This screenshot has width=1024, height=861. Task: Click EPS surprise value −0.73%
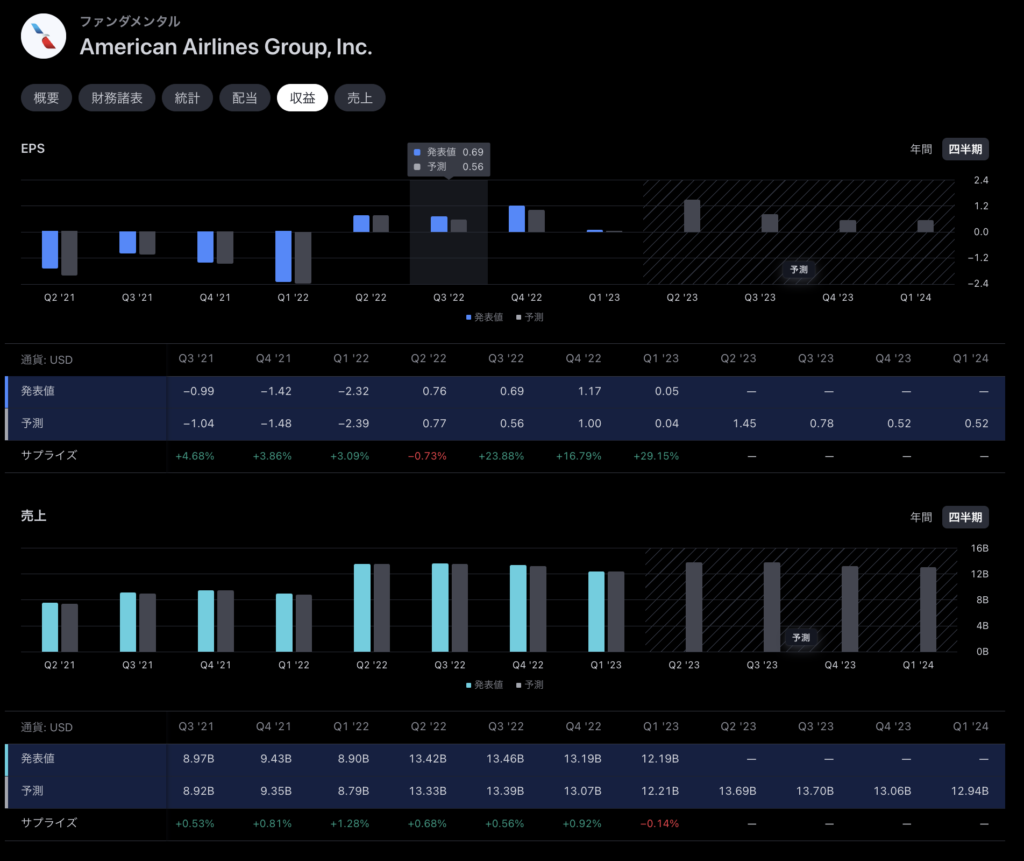(427, 456)
